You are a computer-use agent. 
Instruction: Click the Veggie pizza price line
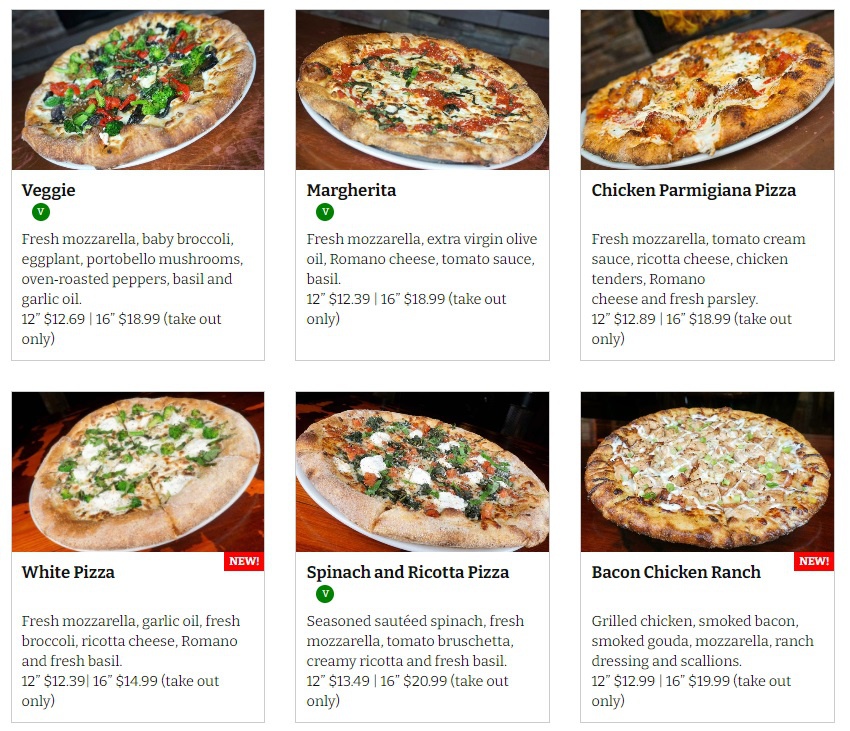(x=121, y=329)
